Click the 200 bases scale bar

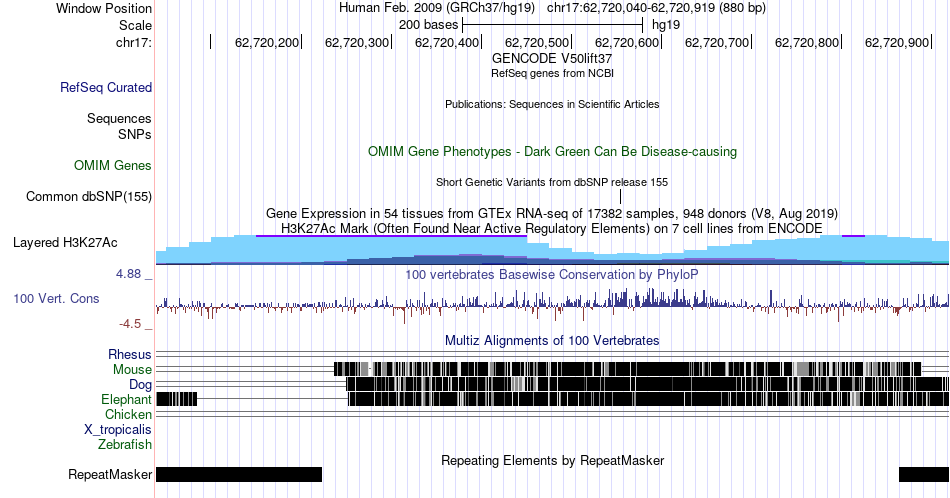552,25
